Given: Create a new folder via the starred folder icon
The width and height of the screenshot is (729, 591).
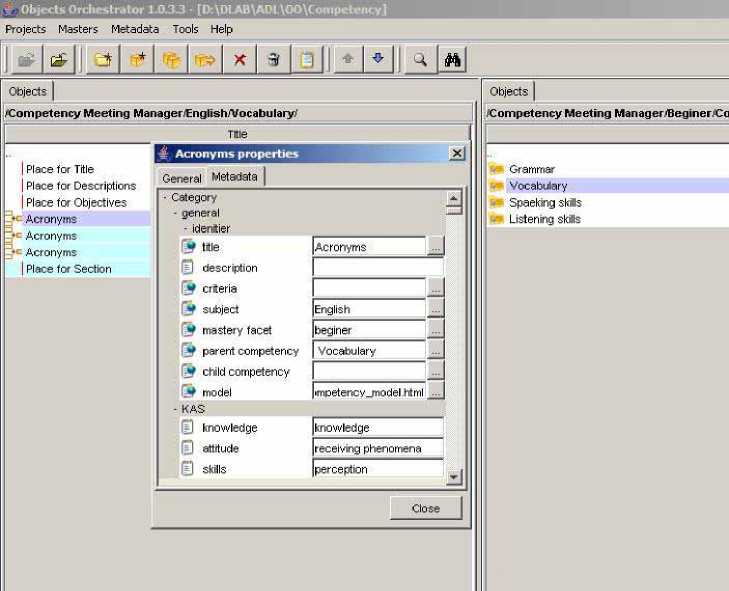Looking at the screenshot, I should (103, 60).
